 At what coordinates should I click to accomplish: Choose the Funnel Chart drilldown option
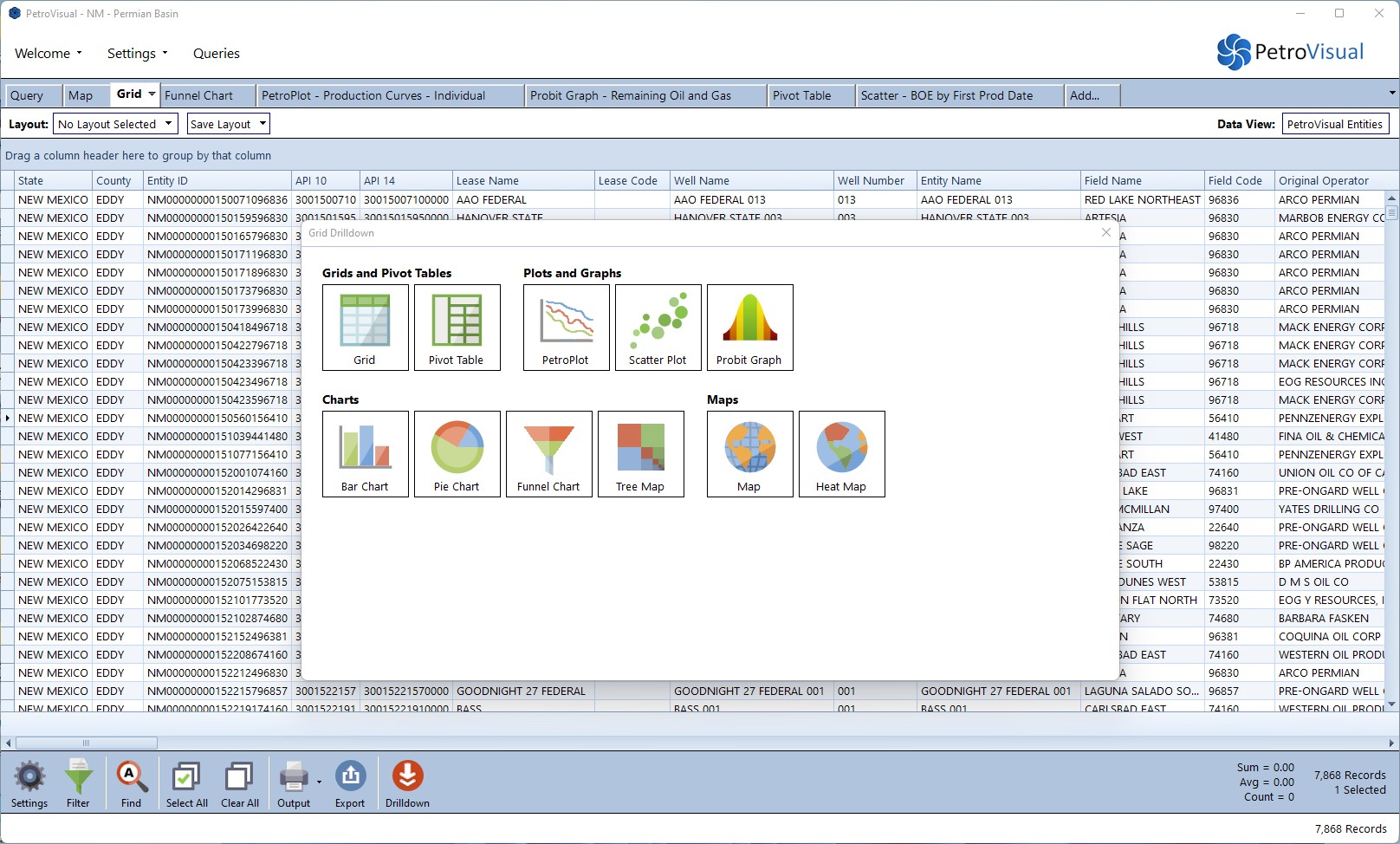(x=548, y=454)
